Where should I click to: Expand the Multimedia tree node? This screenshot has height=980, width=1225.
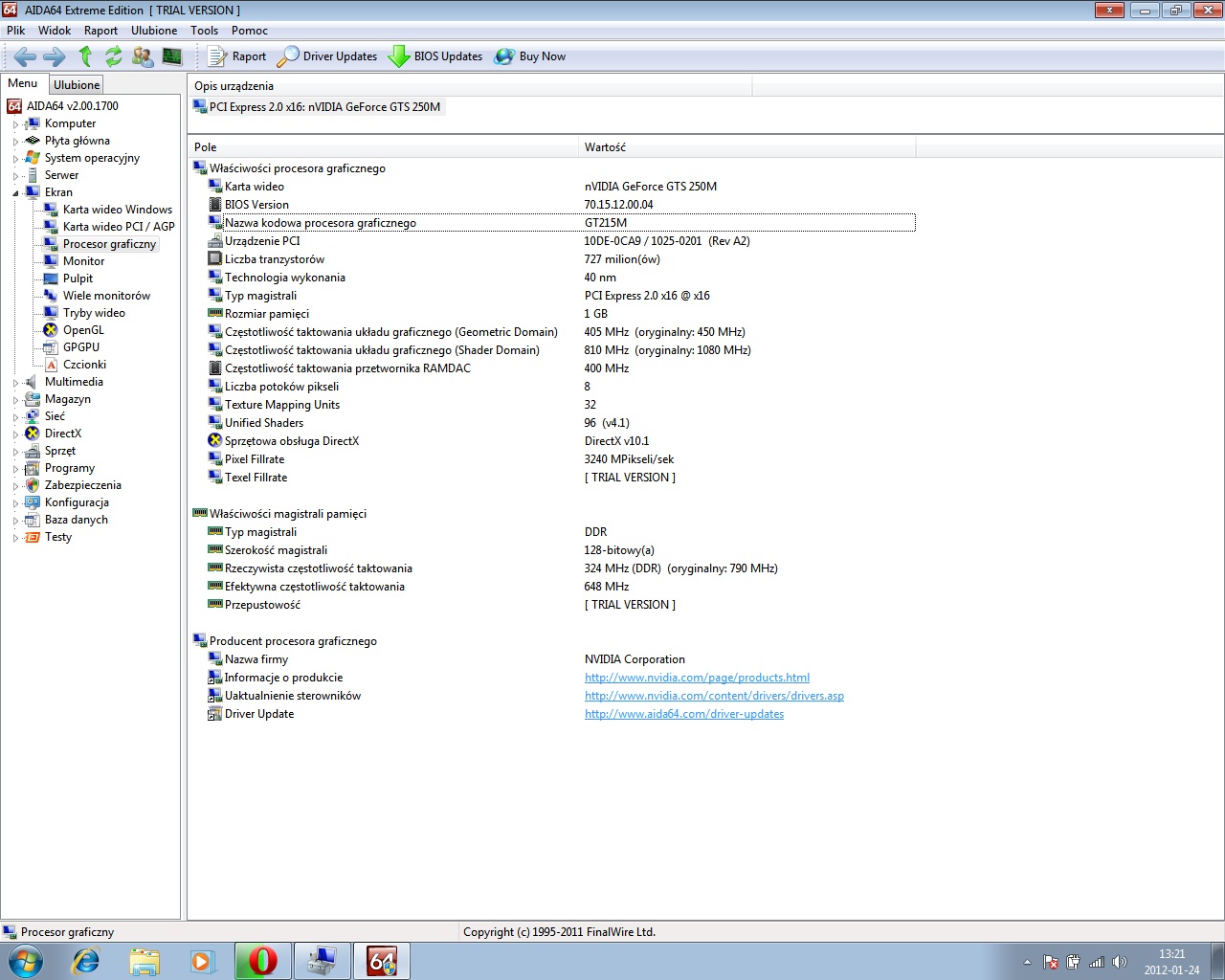click(15, 383)
